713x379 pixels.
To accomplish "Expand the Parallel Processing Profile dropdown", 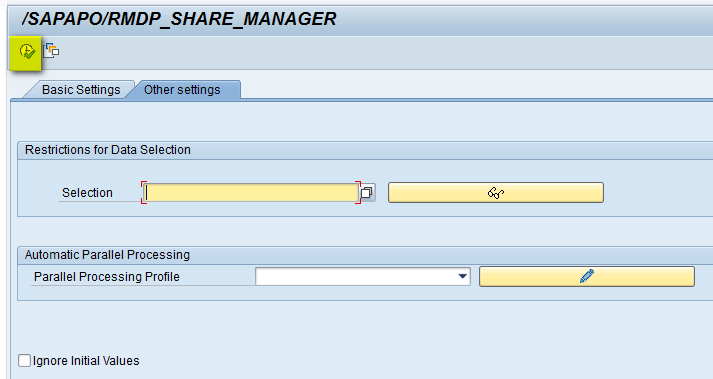I will click(462, 276).
